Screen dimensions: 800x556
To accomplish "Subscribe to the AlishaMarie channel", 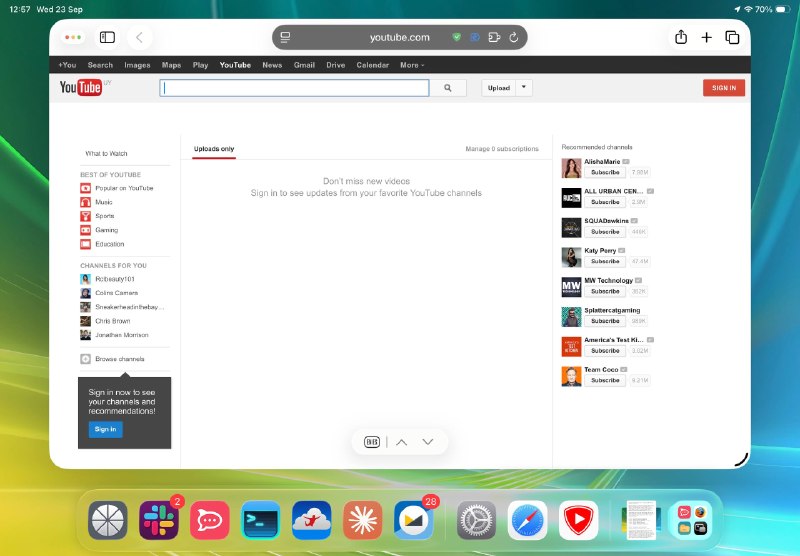I will (x=605, y=172).
